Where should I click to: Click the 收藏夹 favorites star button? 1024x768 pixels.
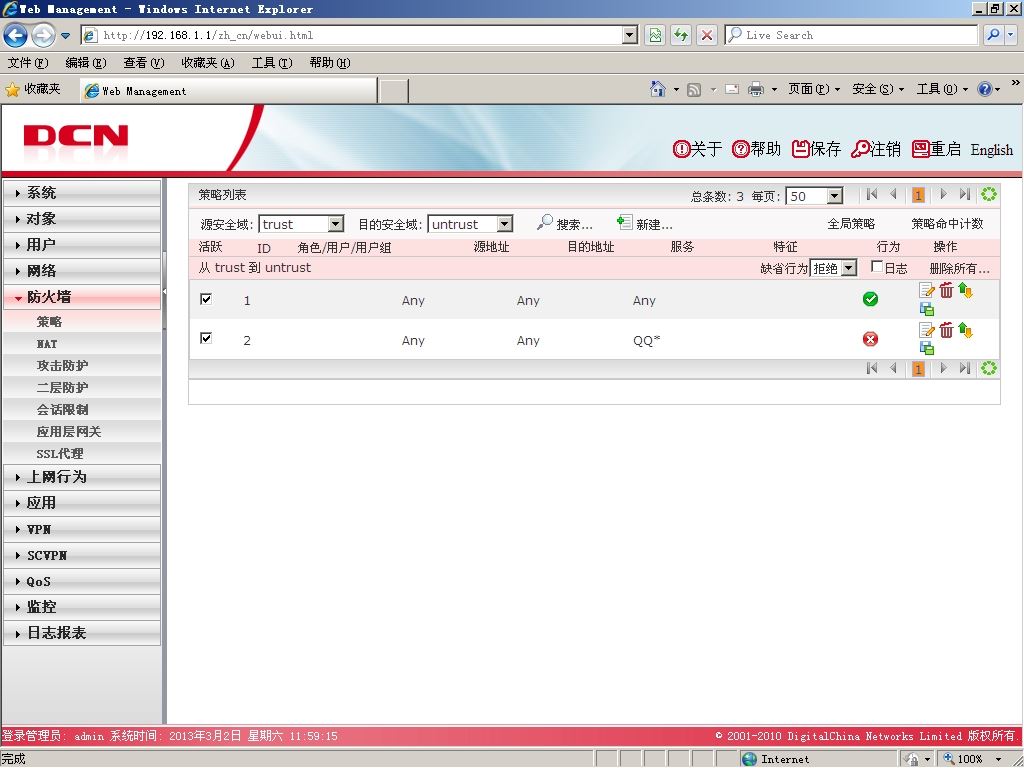pos(33,89)
